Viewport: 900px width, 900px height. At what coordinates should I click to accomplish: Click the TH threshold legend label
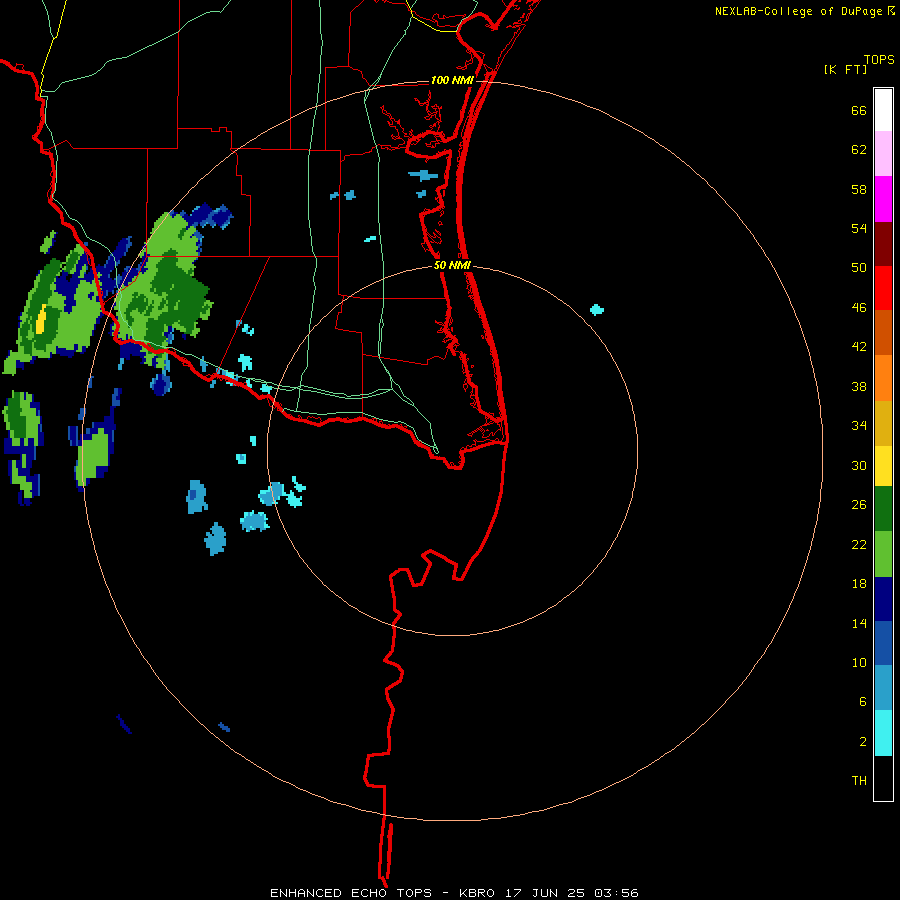[x=859, y=781]
